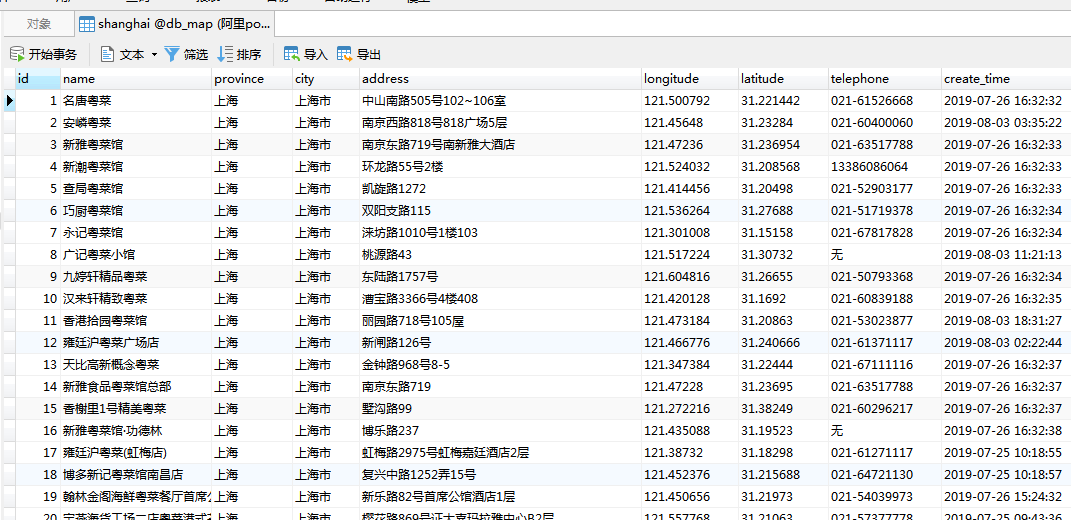Click the name column header
Viewport: 1071px width, 520px height.
(x=136, y=79)
